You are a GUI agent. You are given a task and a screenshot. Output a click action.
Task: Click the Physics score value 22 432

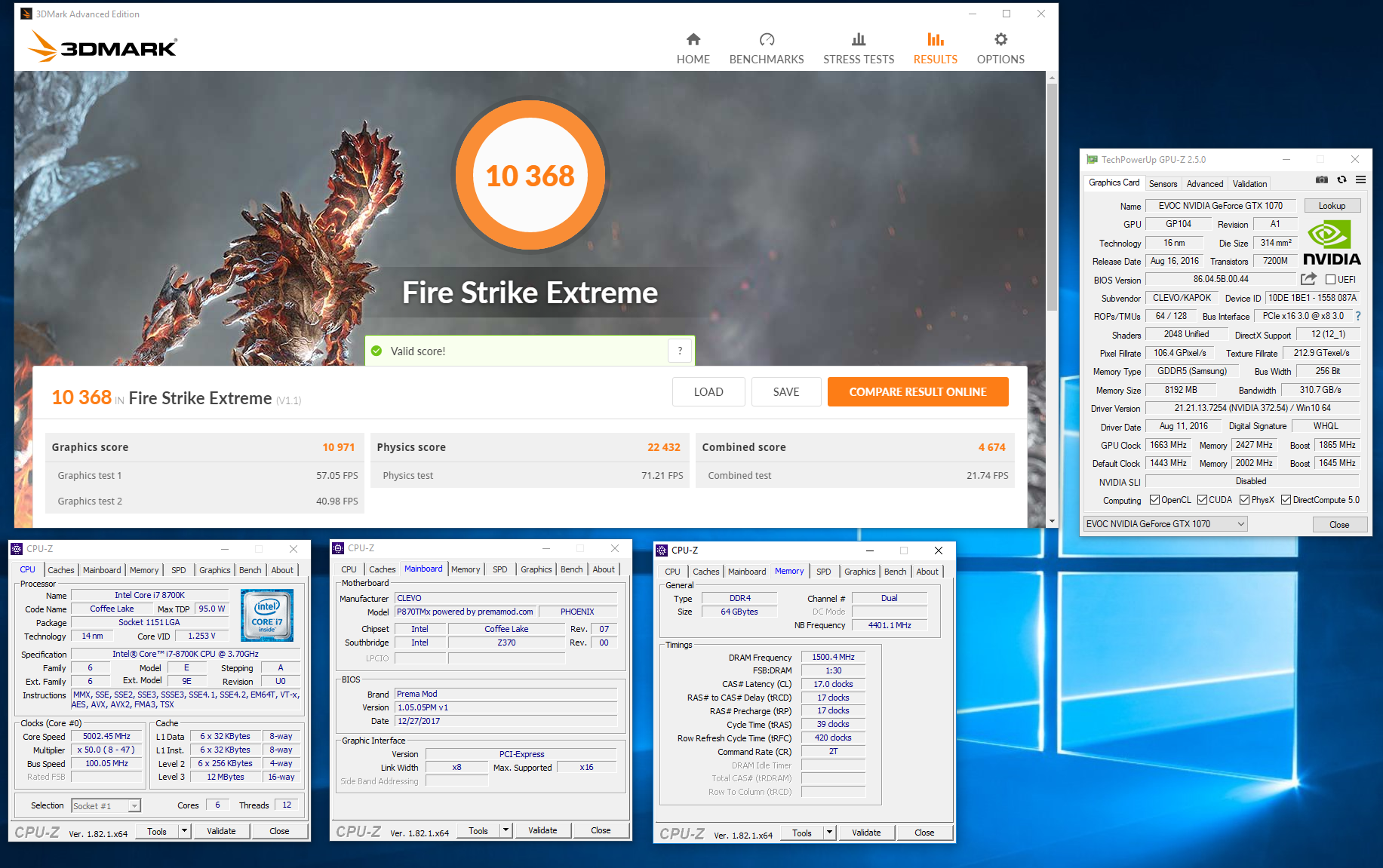[664, 447]
